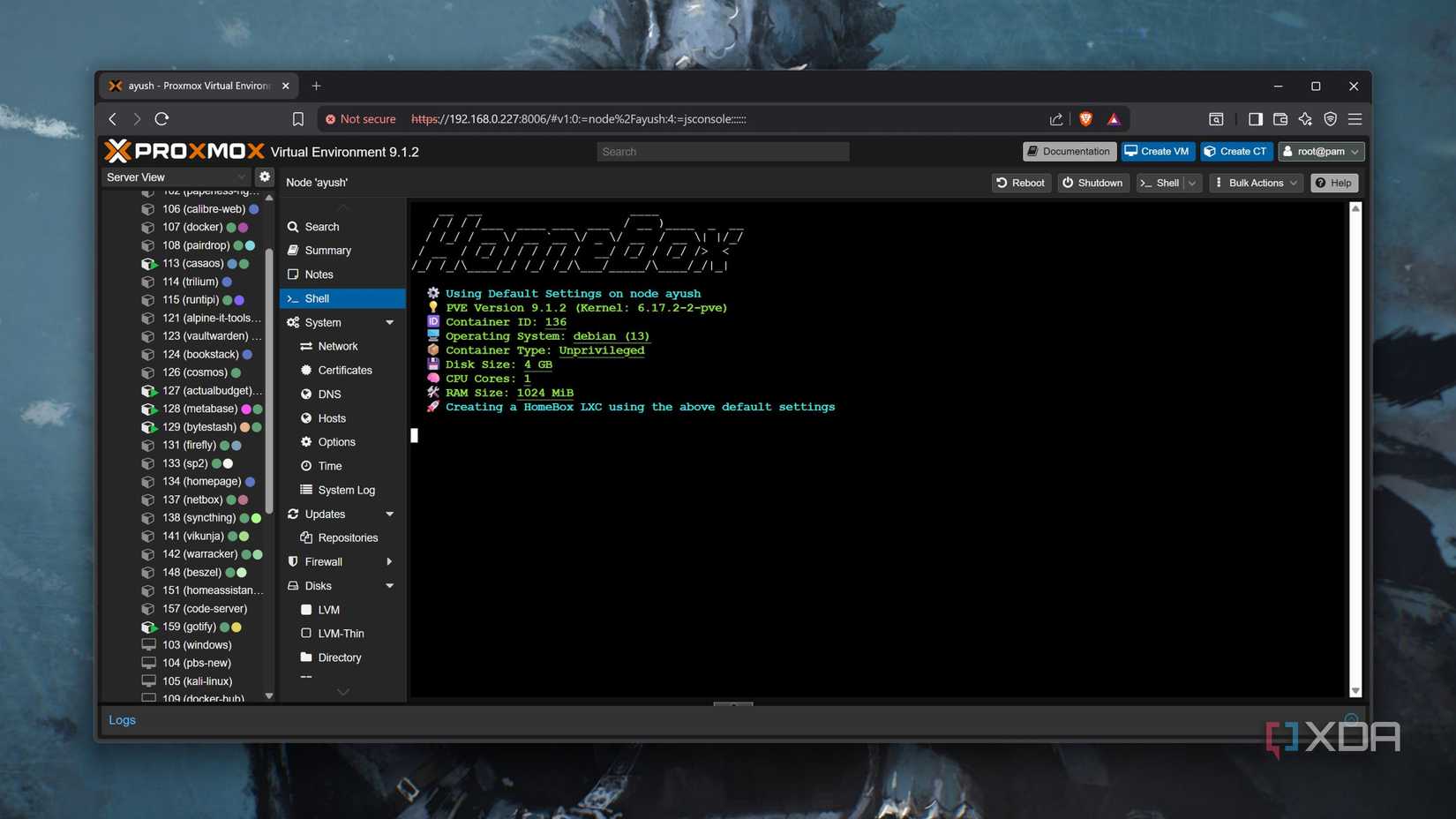
Task: Open the LVM-Thin menu item
Action: (342, 634)
